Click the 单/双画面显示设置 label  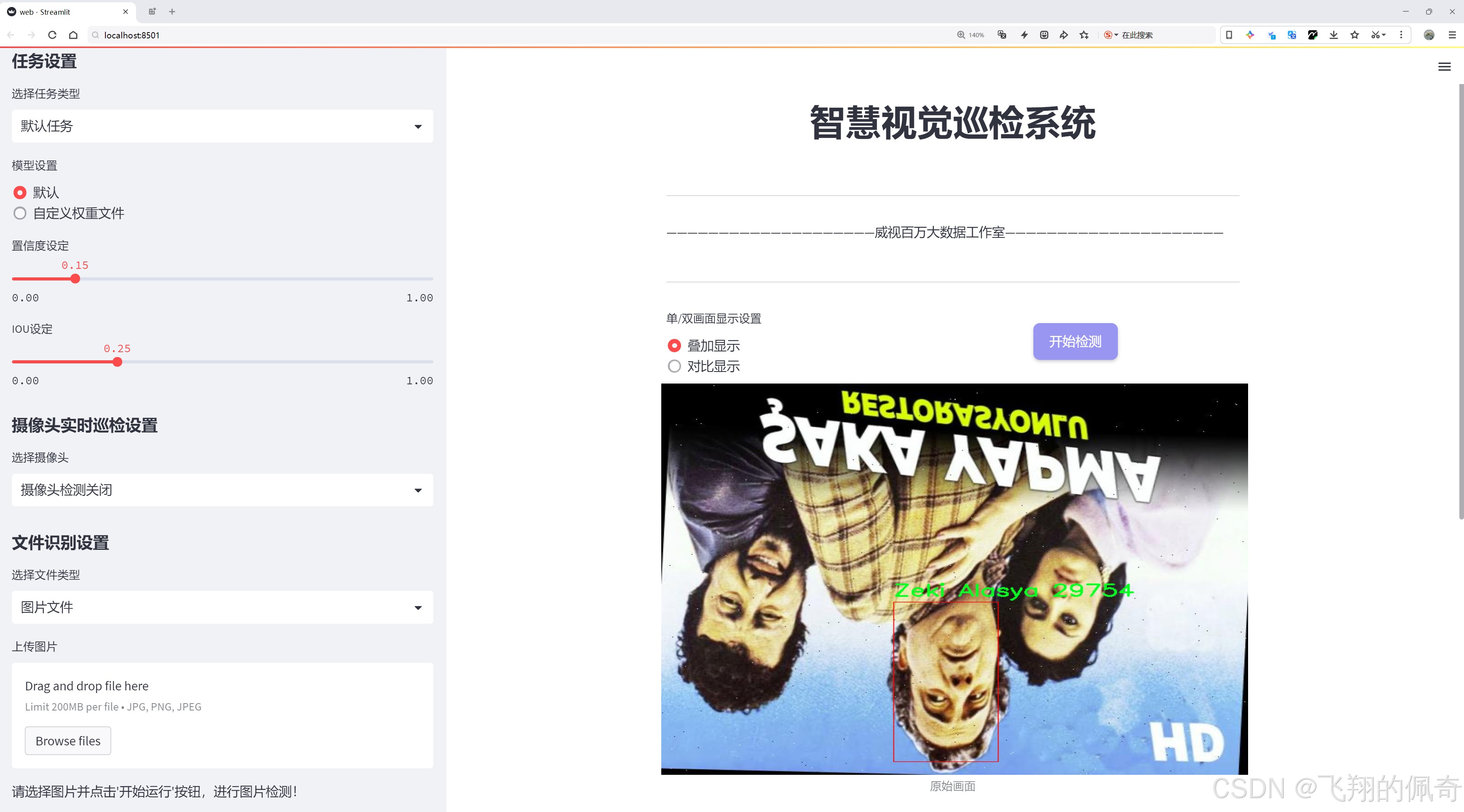click(x=714, y=318)
